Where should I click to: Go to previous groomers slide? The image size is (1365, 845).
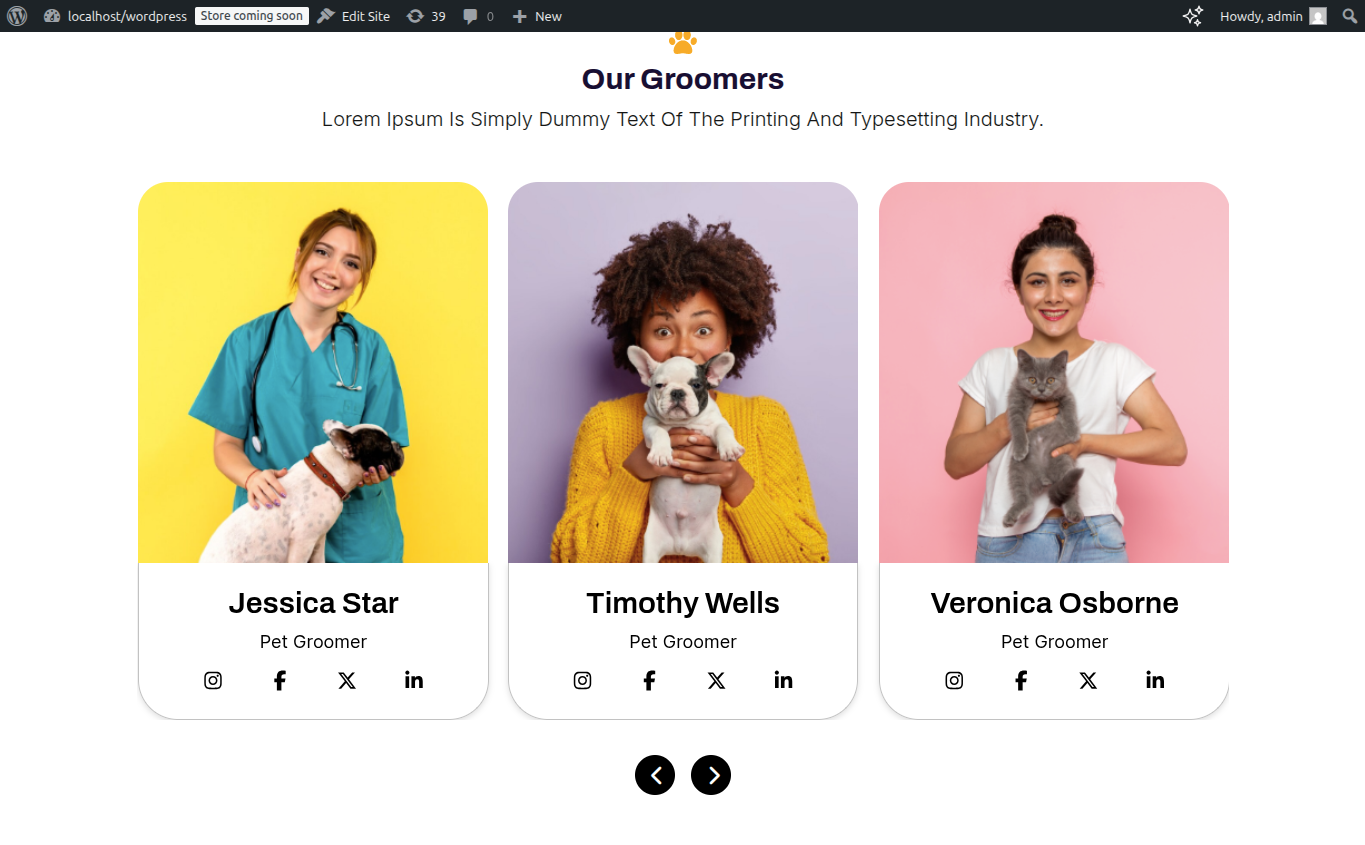655,775
